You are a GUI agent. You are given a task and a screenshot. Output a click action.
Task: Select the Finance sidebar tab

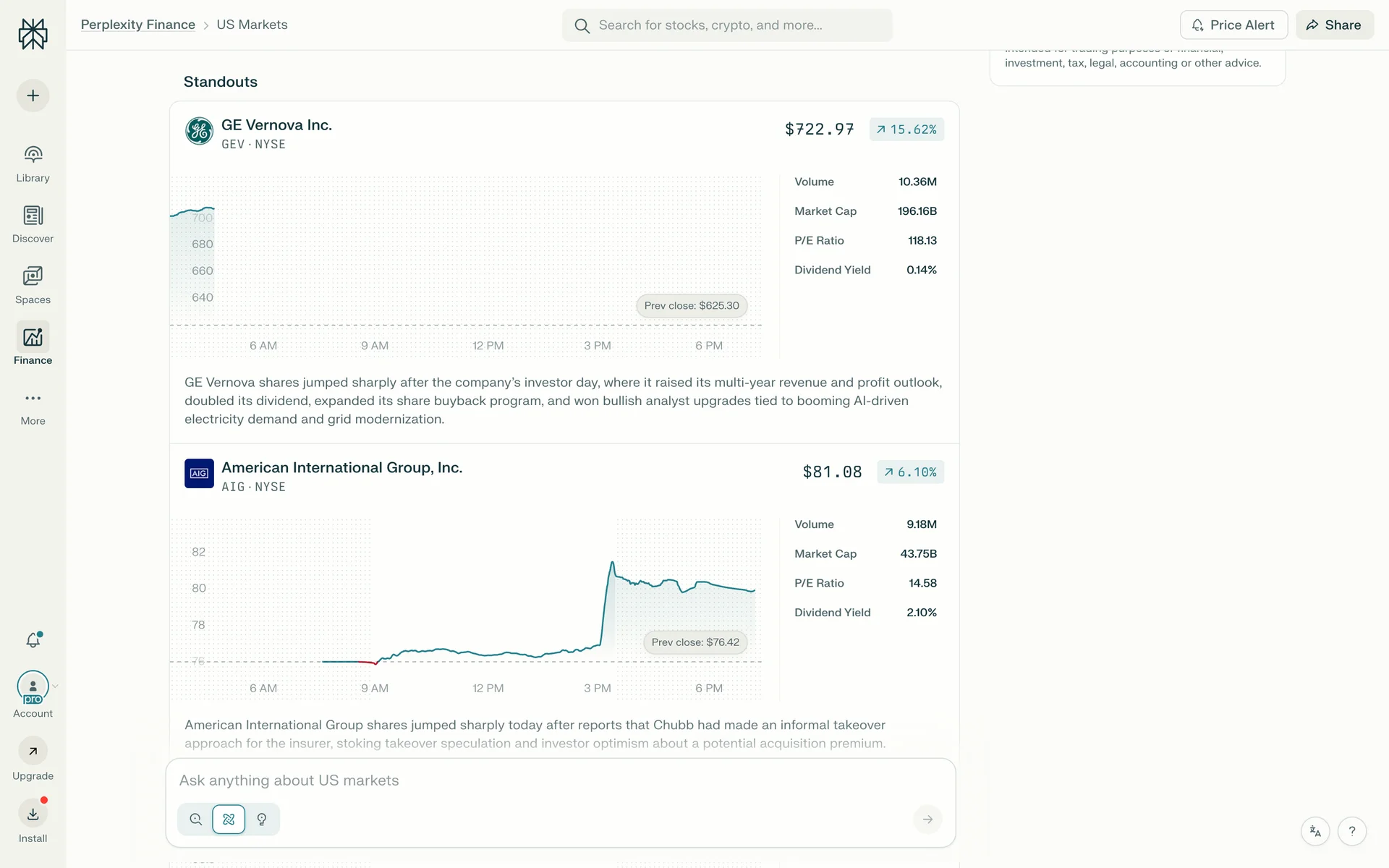[x=33, y=344]
